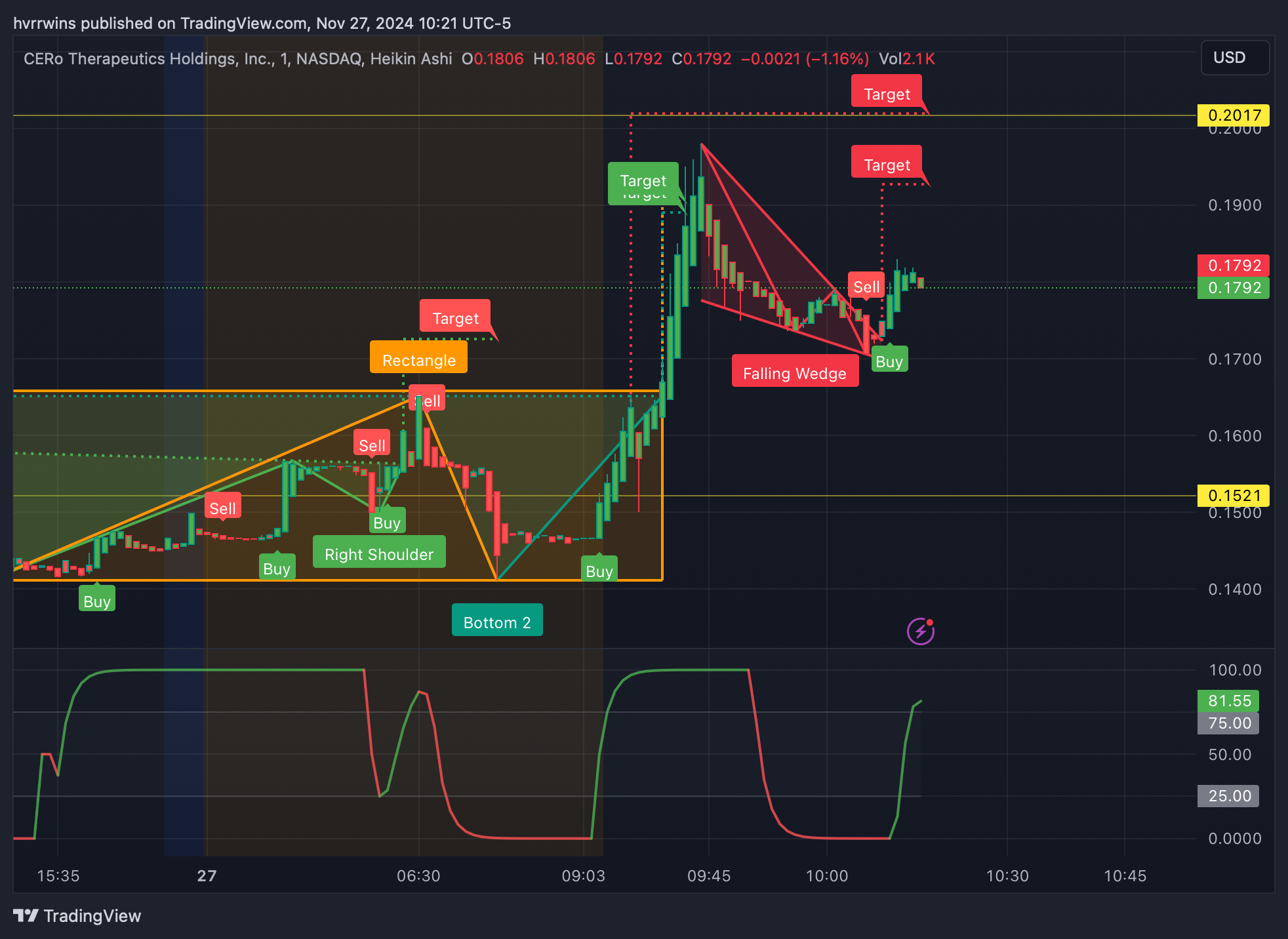Click the grey 75.00 level label
Screen dimensions: 1288x939
tap(1228, 723)
